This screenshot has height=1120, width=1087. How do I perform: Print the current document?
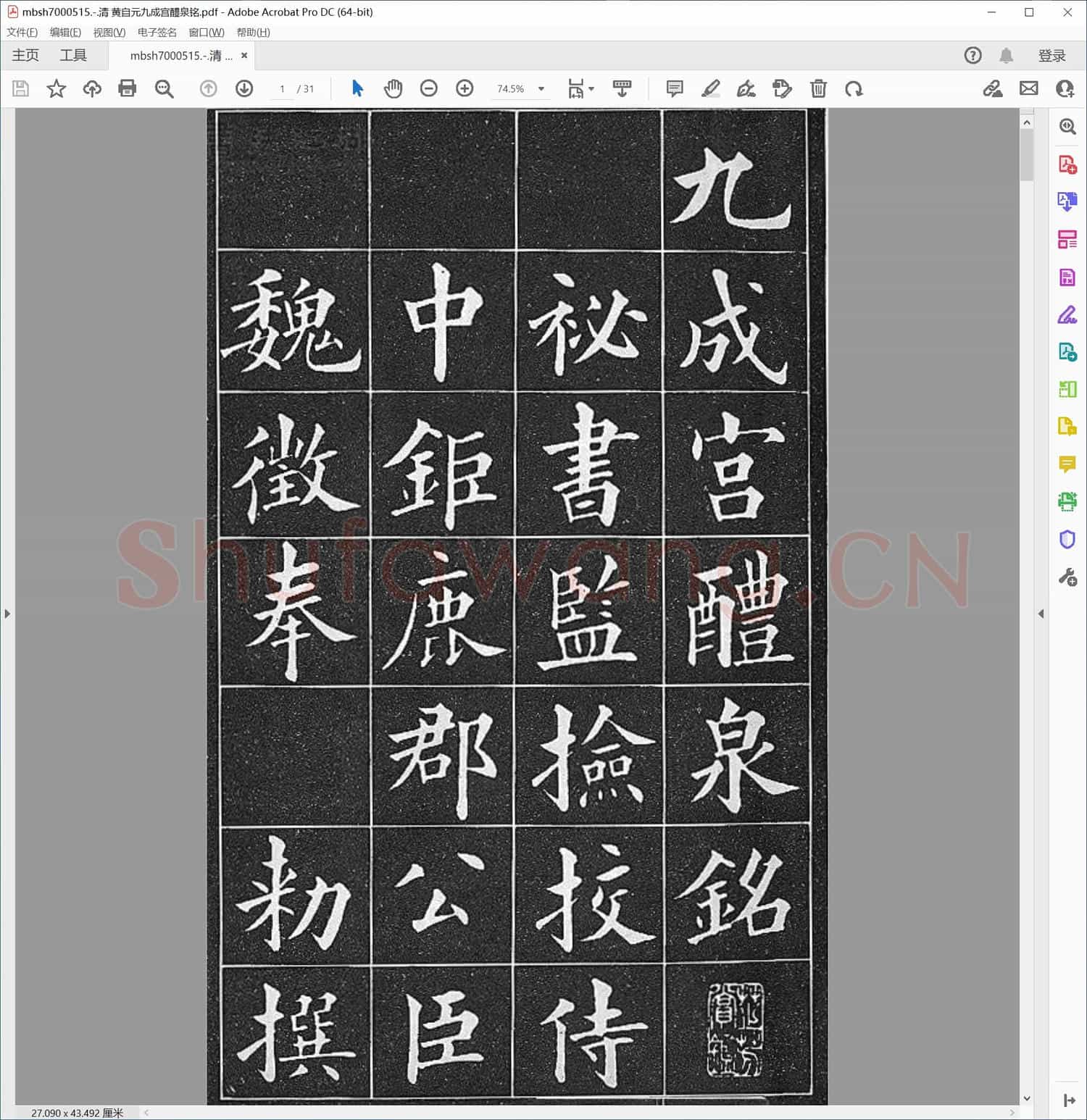coord(128,88)
